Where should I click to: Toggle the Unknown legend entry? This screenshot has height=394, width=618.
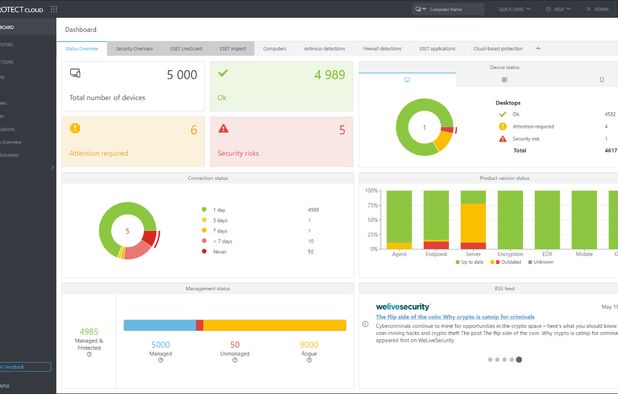tap(541, 262)
